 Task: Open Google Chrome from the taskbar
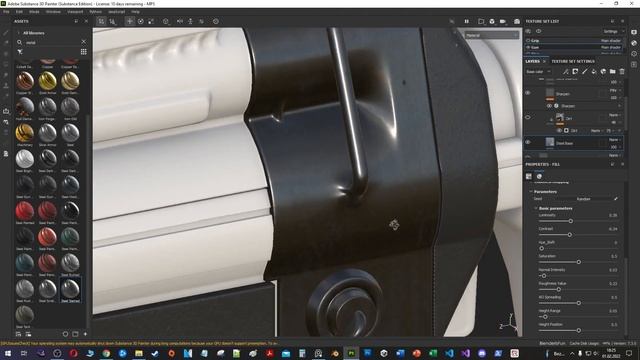pos(106,353)
